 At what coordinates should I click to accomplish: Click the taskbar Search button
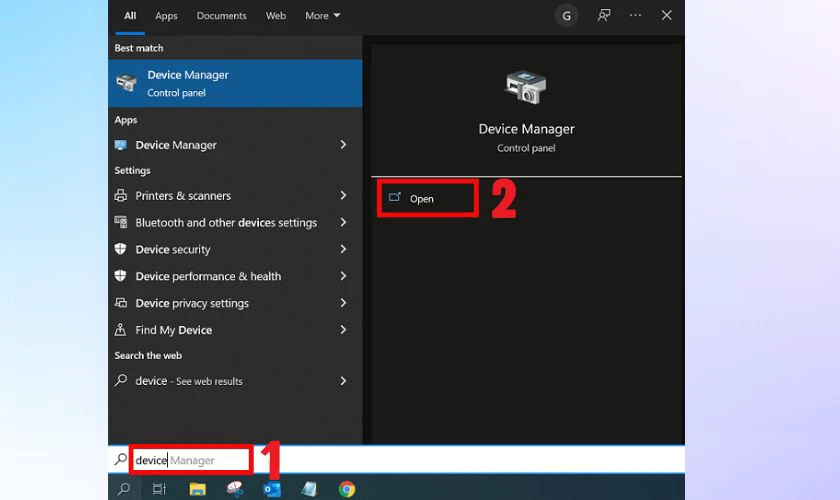124,489
